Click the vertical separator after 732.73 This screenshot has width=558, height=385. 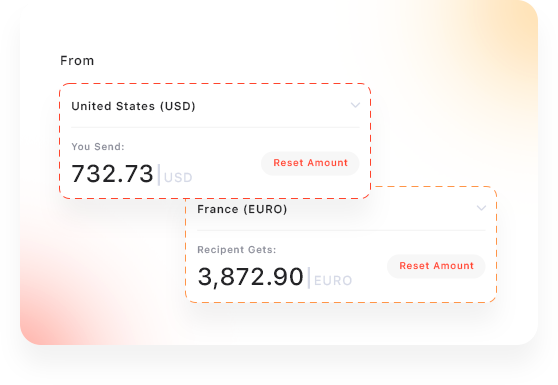tap(159, 175)
